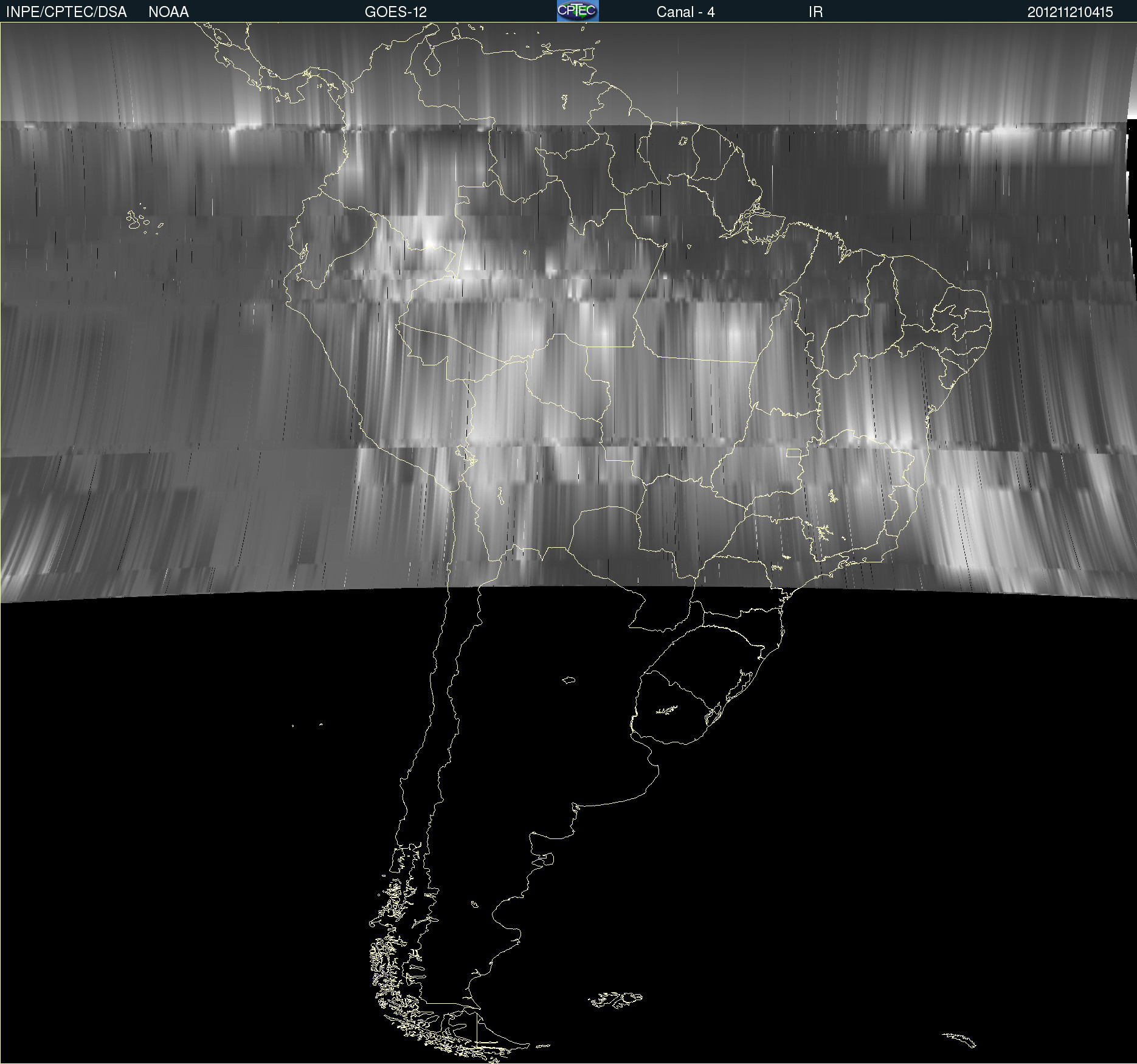Click the small rectangular Distrito Federal outline
1137x1064 pixels.
tap(793, 453)
